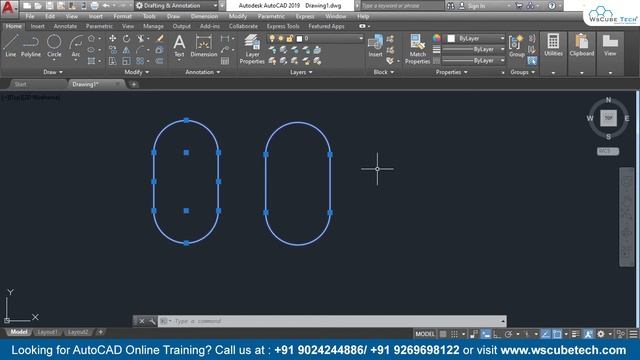640x360 pixels.
Task: Click the Save icon in quick access toolbar
Action: pyautogui.click(x=49, y=6)
